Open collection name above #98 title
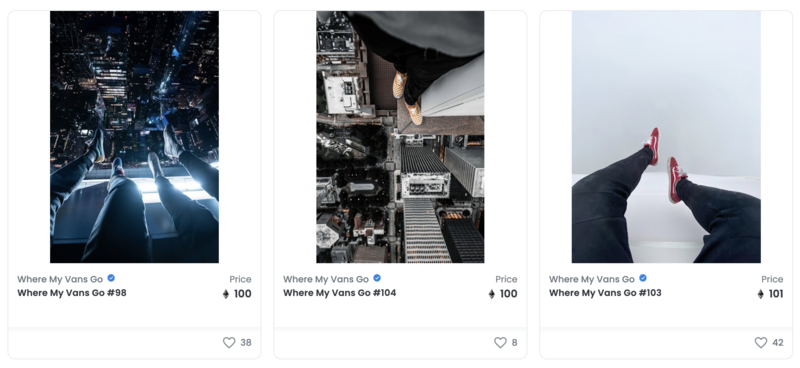 pyautogui.click(x=60, y=279)
